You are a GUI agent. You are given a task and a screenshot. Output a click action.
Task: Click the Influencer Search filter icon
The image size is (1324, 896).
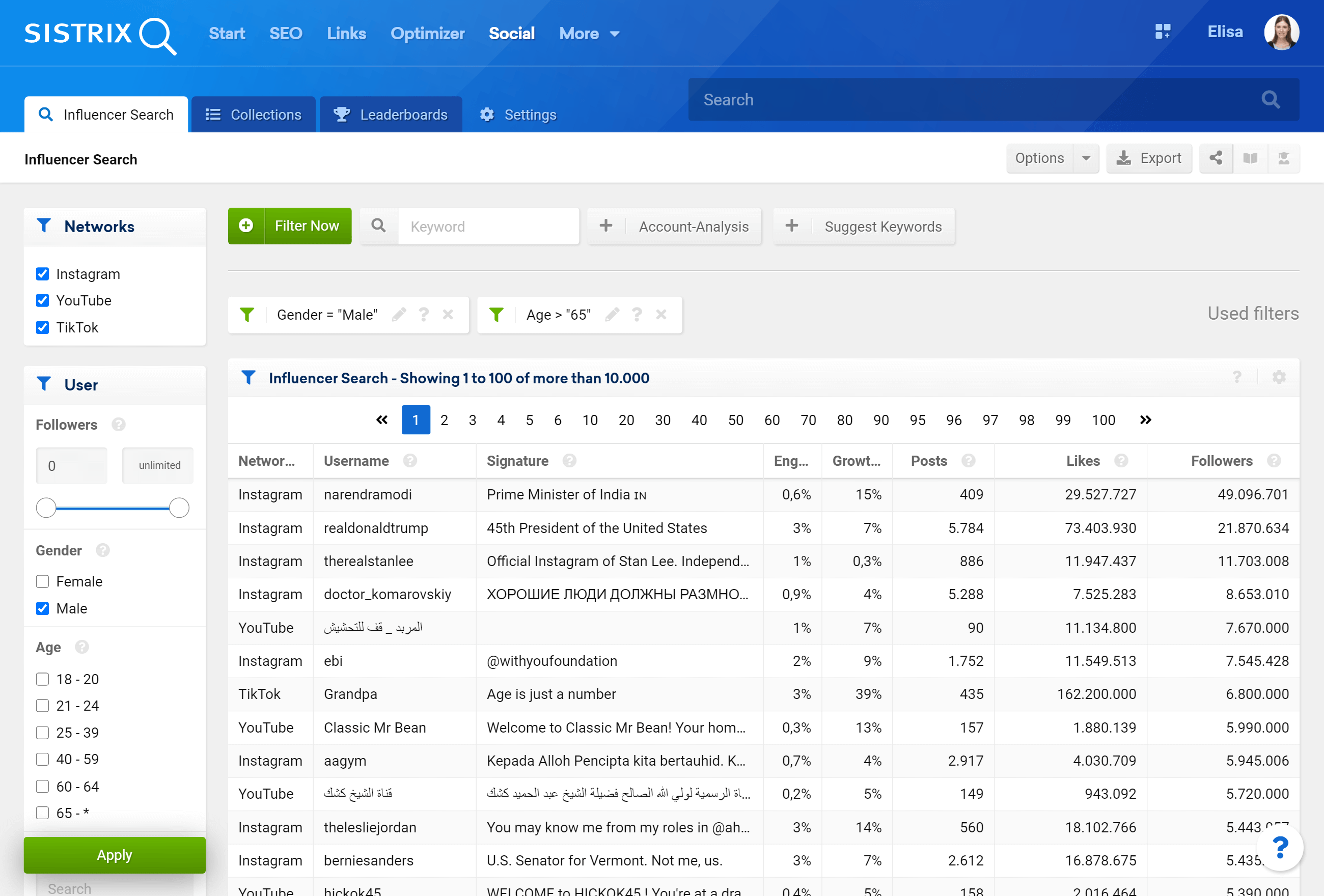click(x=247, y=378)
